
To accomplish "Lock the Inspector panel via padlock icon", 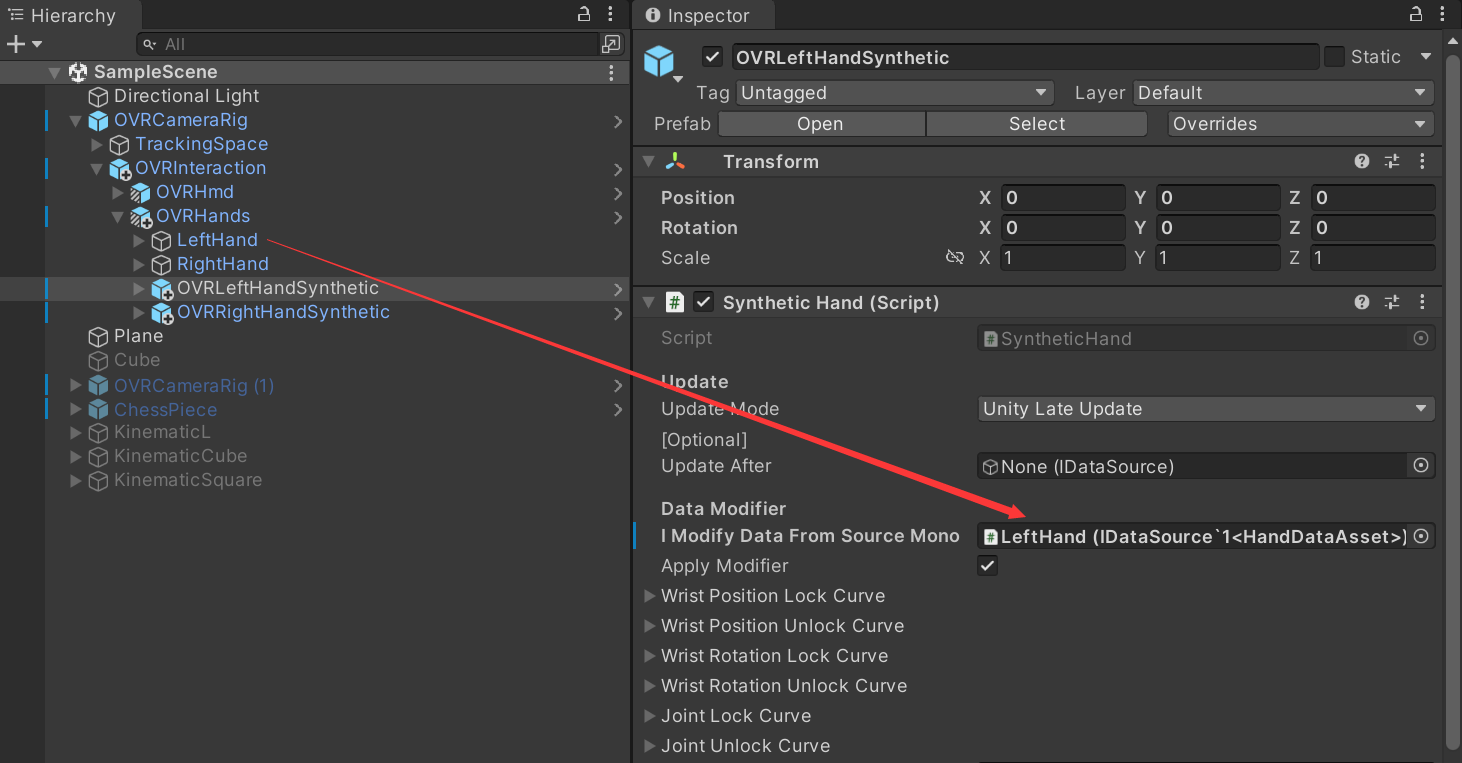I will point(1416,14).
